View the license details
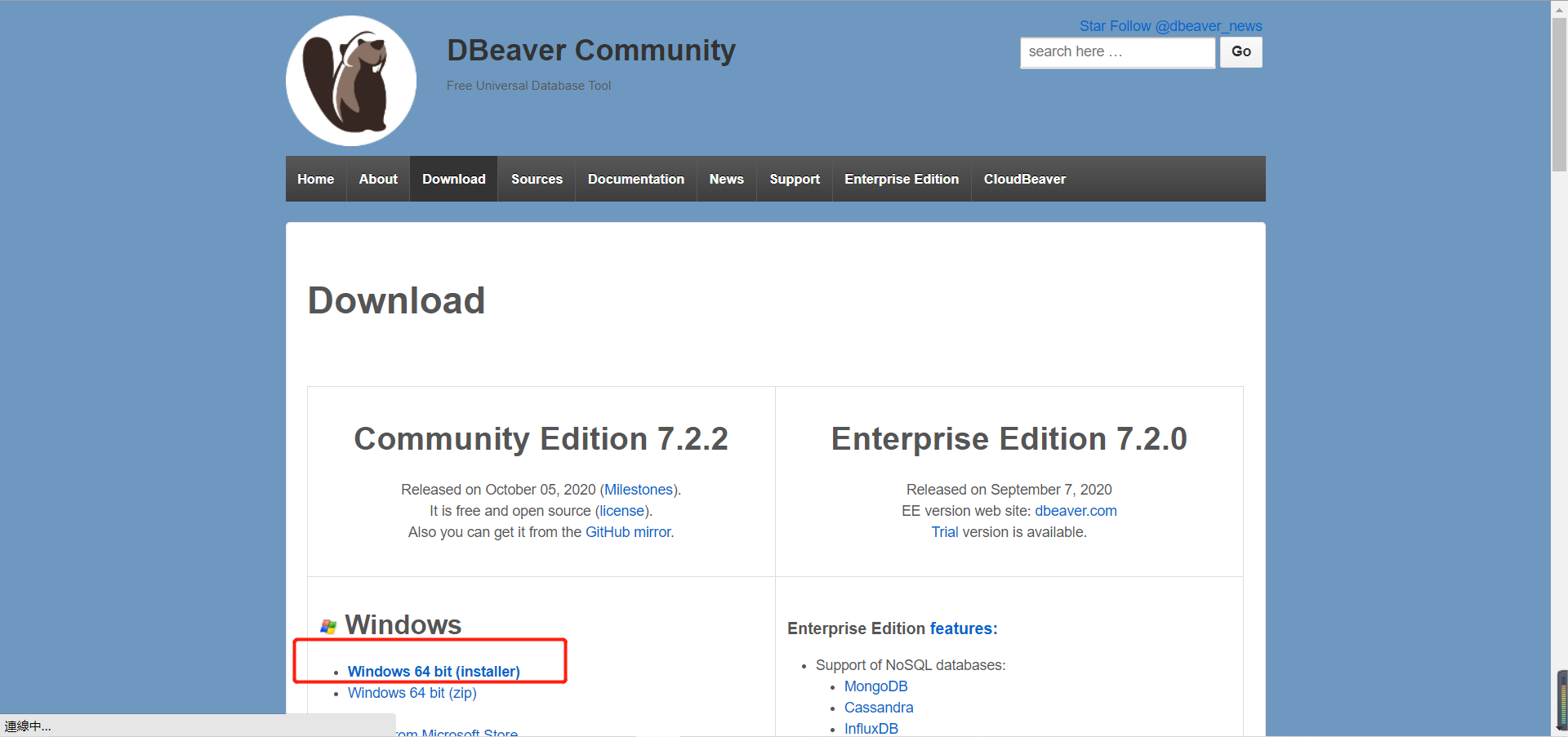 tap(621, 510)
